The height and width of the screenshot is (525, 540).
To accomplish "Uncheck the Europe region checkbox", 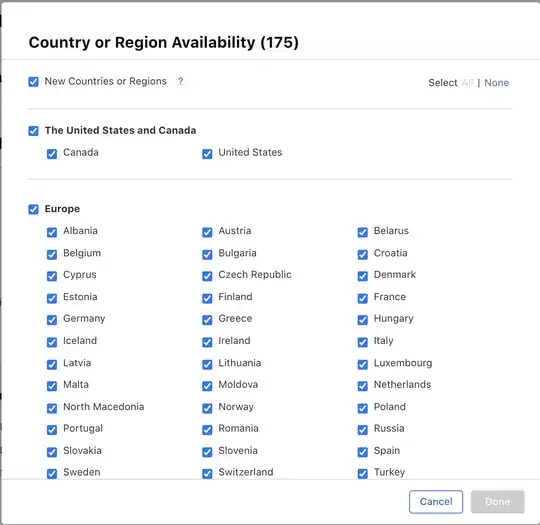I will click(33, 209).
